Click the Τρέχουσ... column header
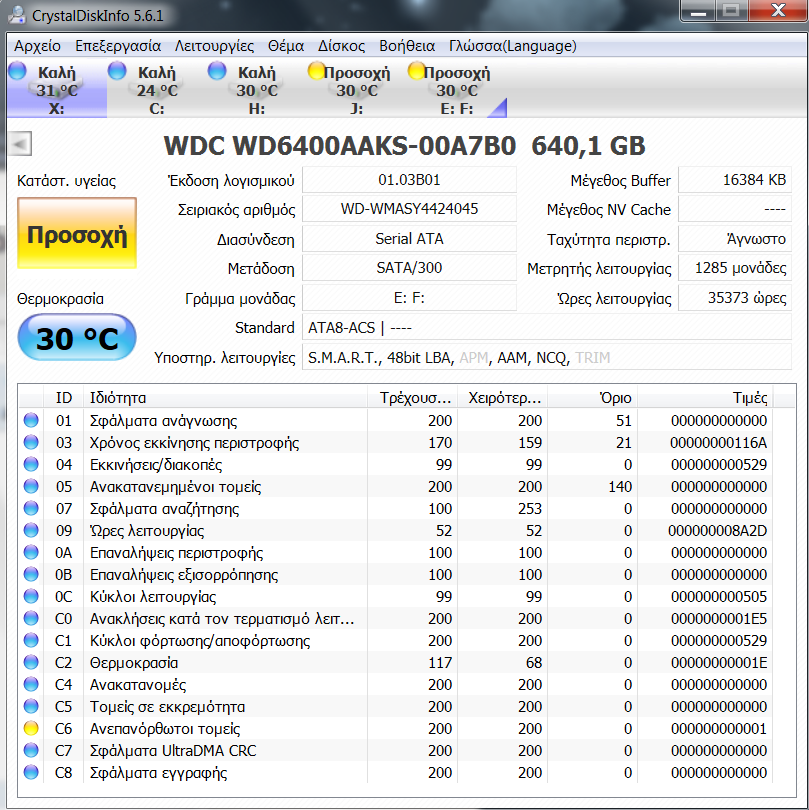Image resolution: width=809 pixels, height=810 pixels. click(x=412, y=398)
